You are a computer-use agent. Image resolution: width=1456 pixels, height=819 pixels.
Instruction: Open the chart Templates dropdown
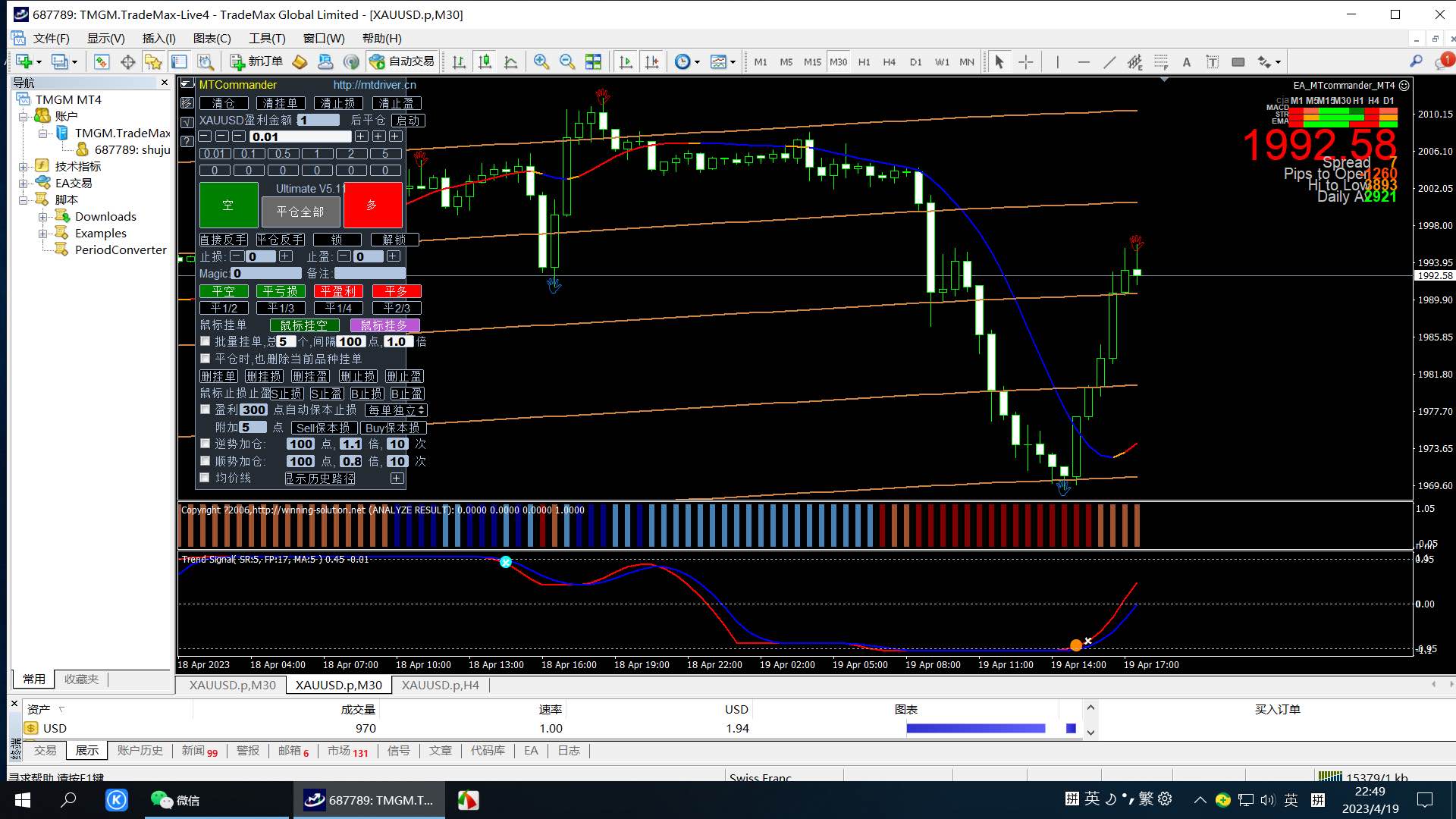(x=723, y=61)
